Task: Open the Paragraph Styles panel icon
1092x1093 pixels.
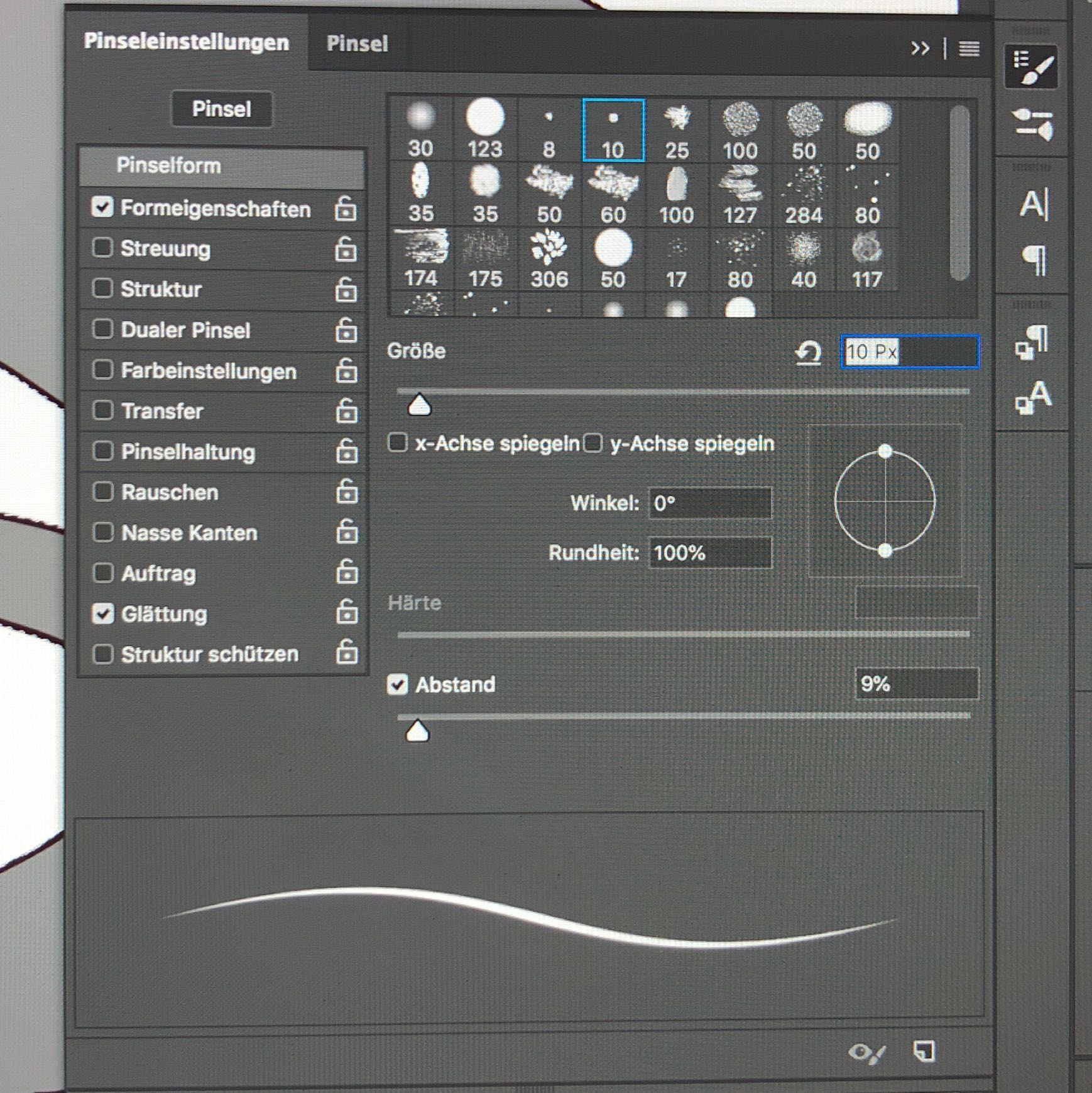Action: tap(1031, 342)
